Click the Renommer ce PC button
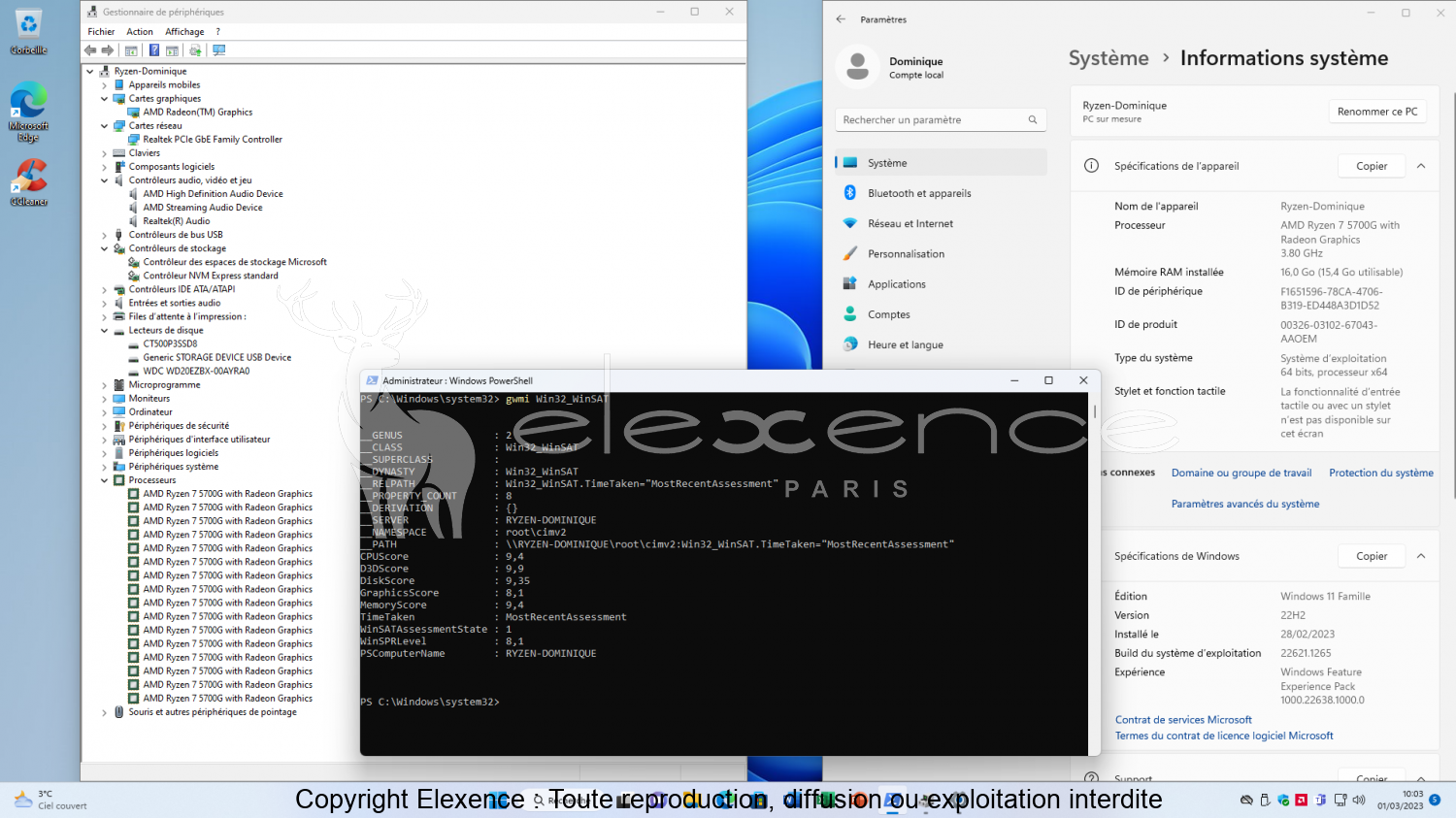The width and height of the screenshot is (1456, 818). click(x=1377, y=112)
